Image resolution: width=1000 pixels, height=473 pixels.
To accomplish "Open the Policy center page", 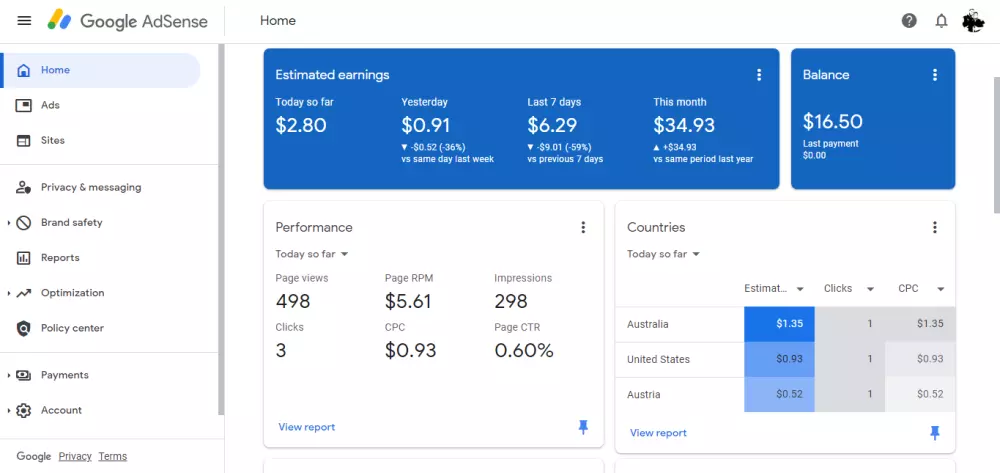I will click(72, 328).
